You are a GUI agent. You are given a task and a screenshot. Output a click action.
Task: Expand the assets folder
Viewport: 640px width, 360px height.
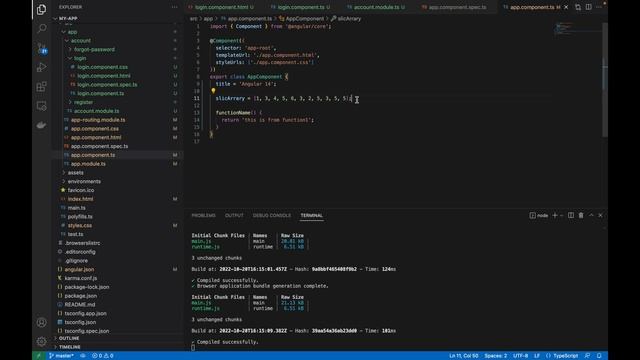pyautogui.click(x=118, y=172)
